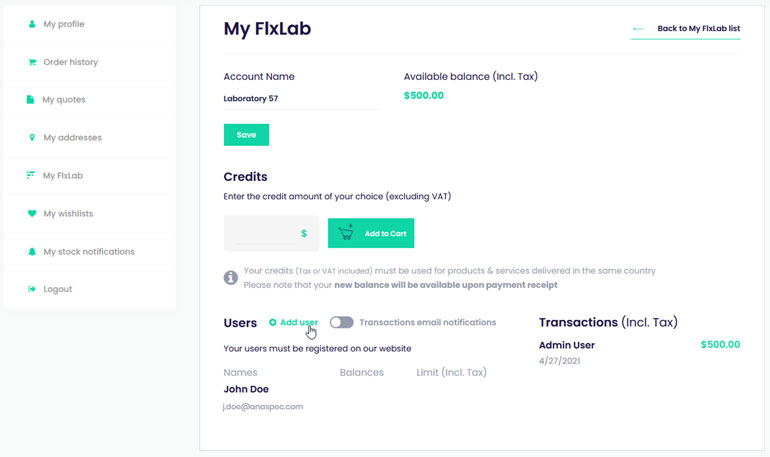Add a new user link
Viewport: 770px width, 457px height.
[x=299, y=323]
